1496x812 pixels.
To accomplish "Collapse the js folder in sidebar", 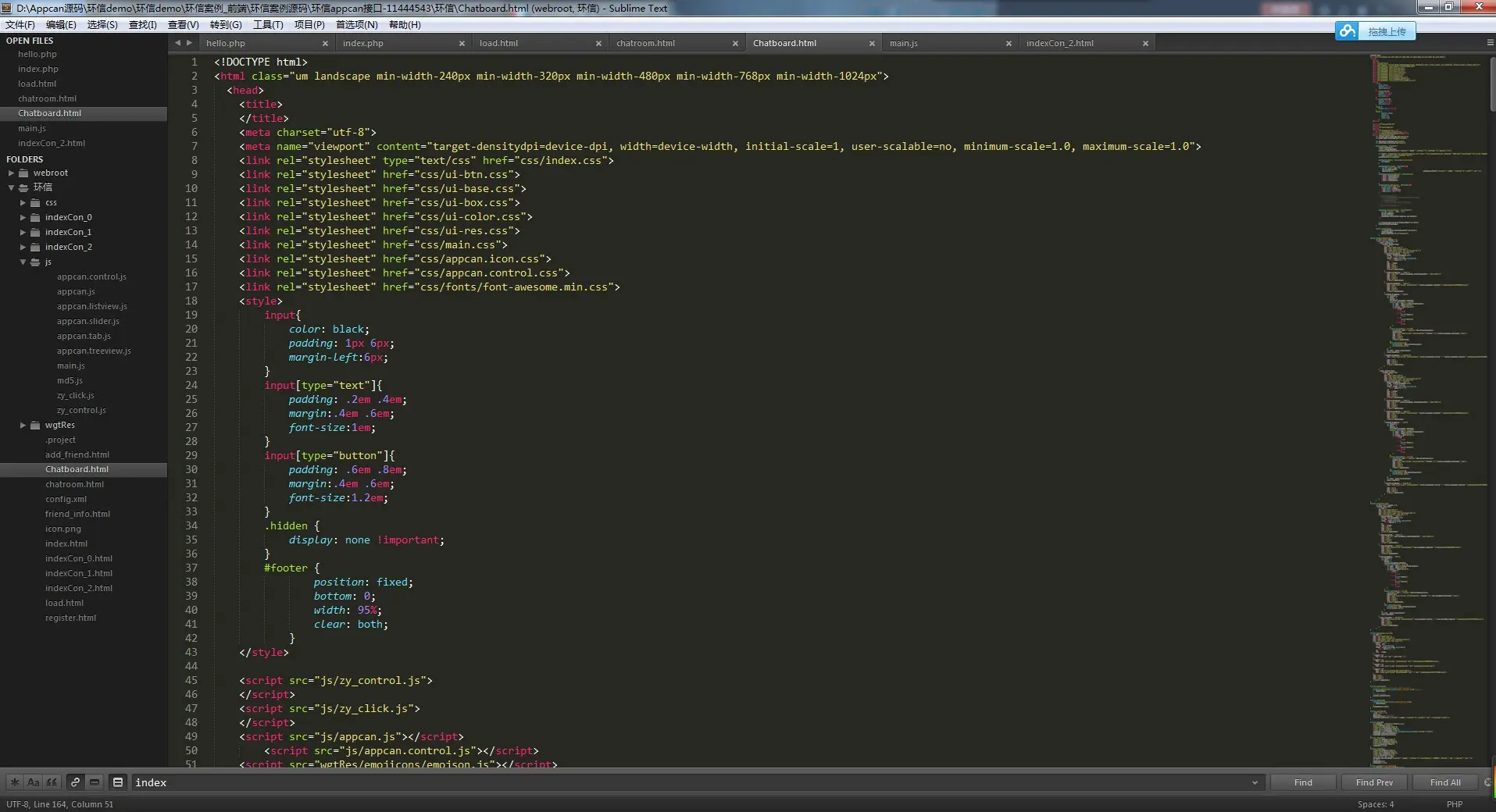I will pos(23,262).
